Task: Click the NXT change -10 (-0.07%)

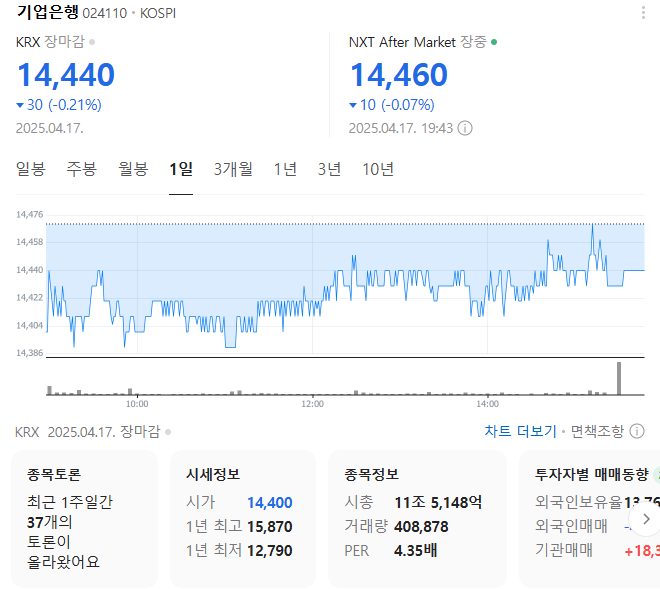Action: (x=392, y=105)
